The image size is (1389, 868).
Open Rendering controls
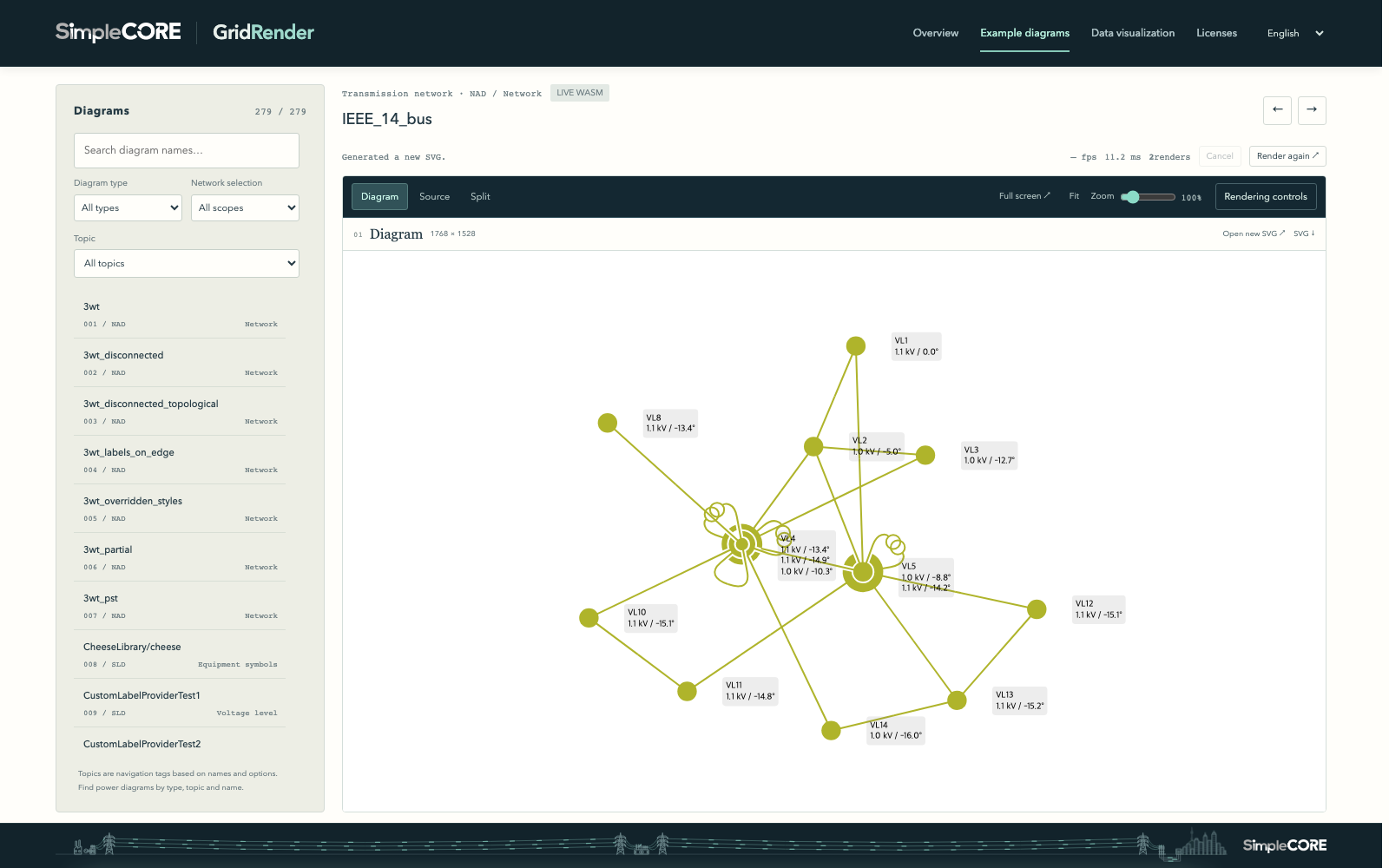(1266, 196)
